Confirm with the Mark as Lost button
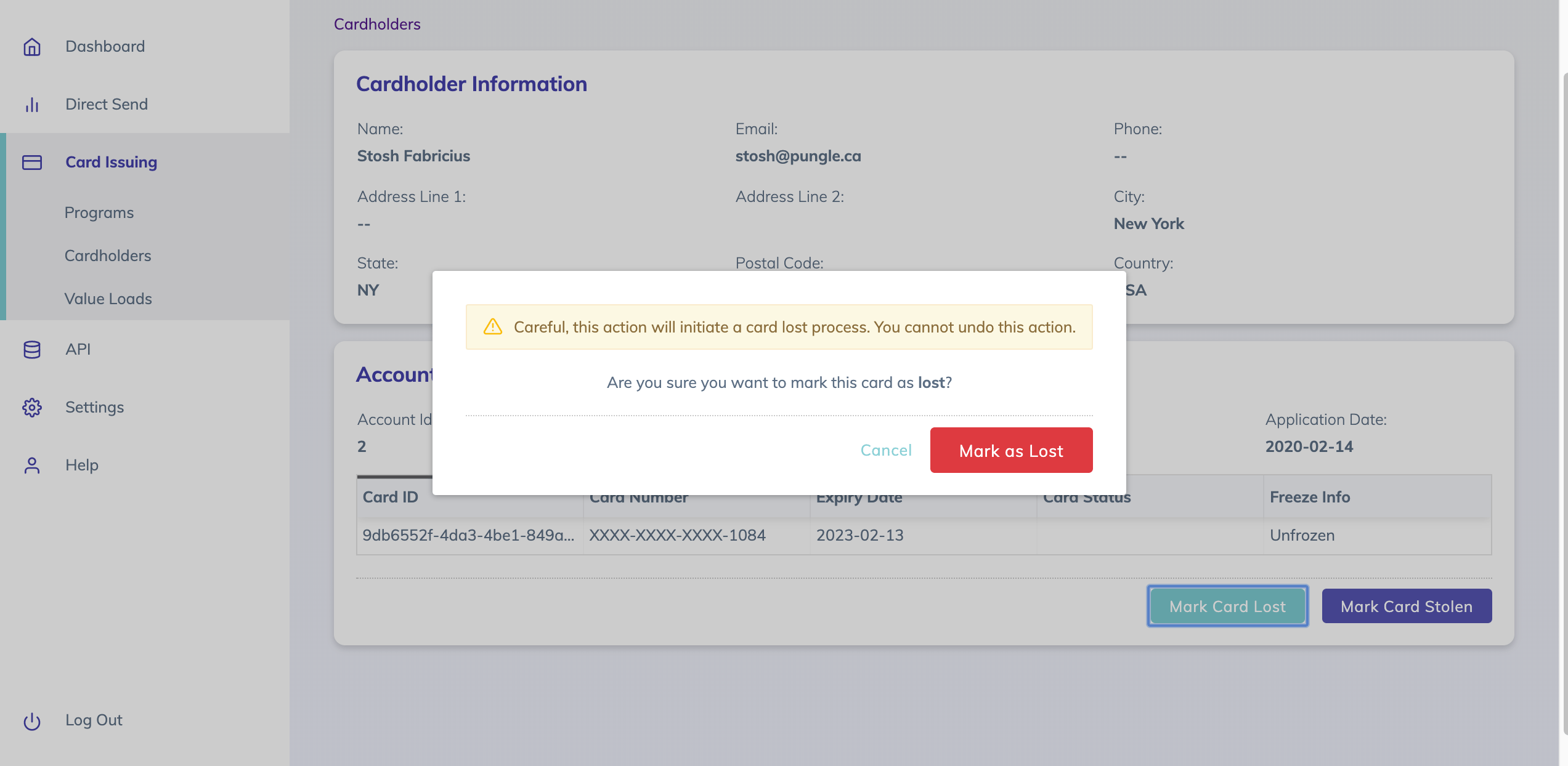Image resolution: width=1568 pixels, height=766 pixels. [x=1010, y=450]
